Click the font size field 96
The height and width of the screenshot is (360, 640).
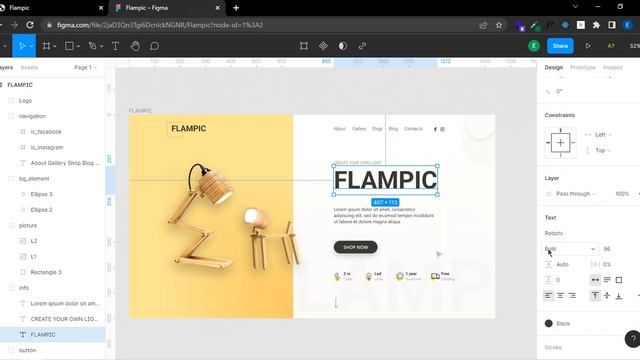[607, 249]
